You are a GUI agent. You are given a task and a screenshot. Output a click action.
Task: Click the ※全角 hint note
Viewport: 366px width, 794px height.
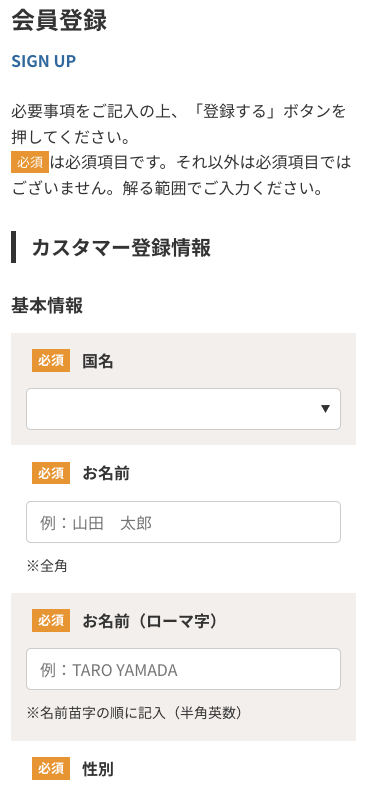(47, 566)
